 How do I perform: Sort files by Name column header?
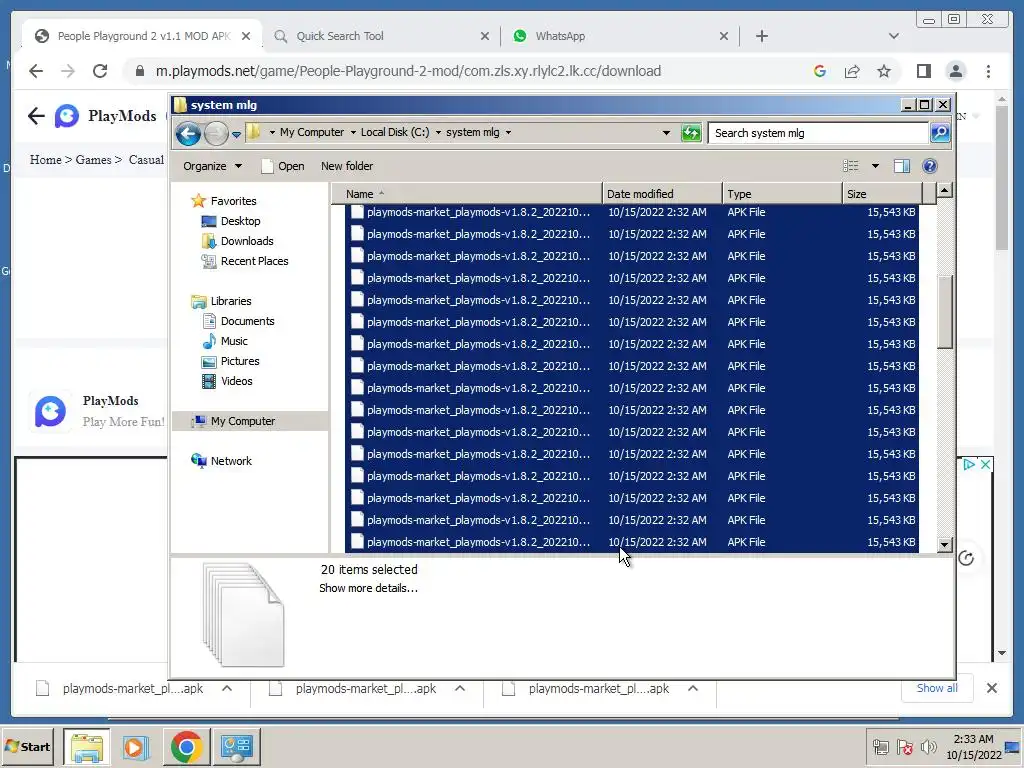click(x=466, y=194)
